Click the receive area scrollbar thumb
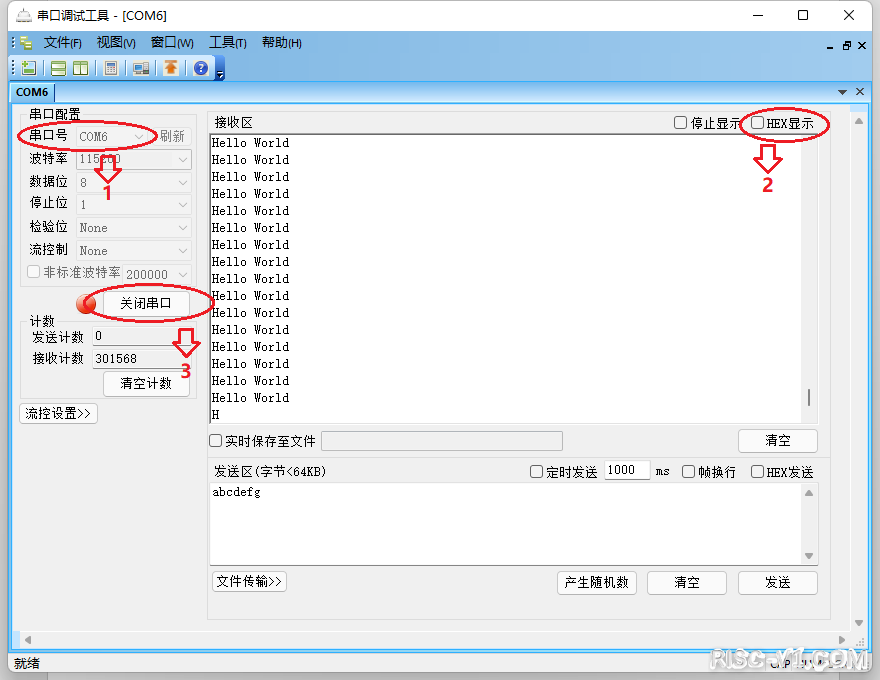The image size is (880, 680). (809, 397)
